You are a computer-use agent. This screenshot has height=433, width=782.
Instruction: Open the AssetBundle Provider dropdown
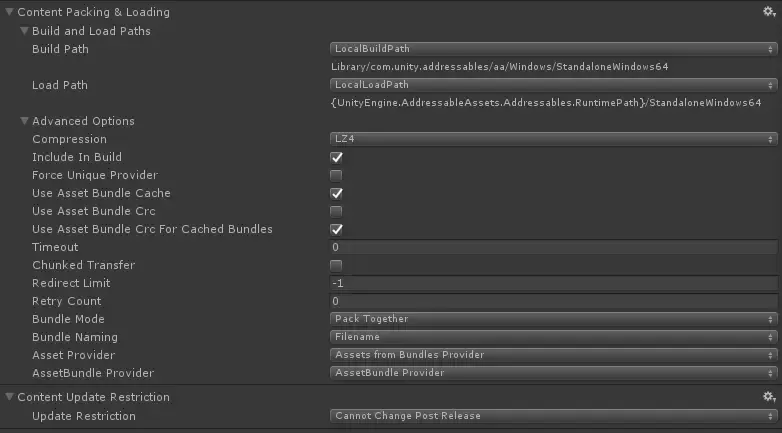click(x=554, y=373)
